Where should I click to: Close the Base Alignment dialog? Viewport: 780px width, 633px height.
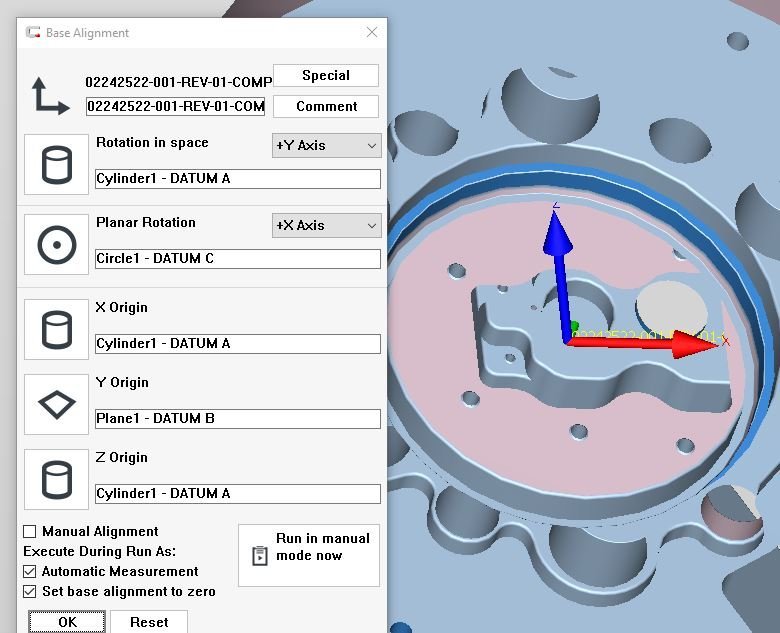point(372,32)
